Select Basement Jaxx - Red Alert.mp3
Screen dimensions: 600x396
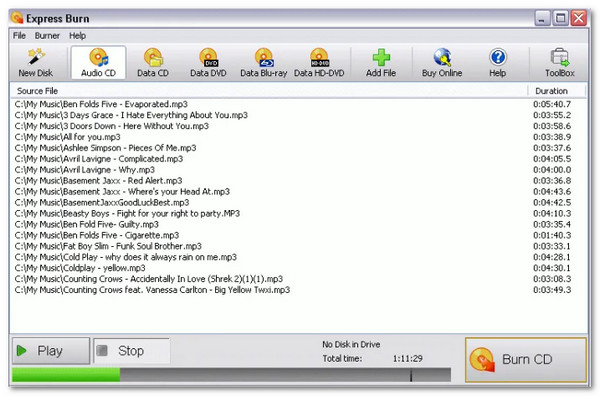click(98, 181)
